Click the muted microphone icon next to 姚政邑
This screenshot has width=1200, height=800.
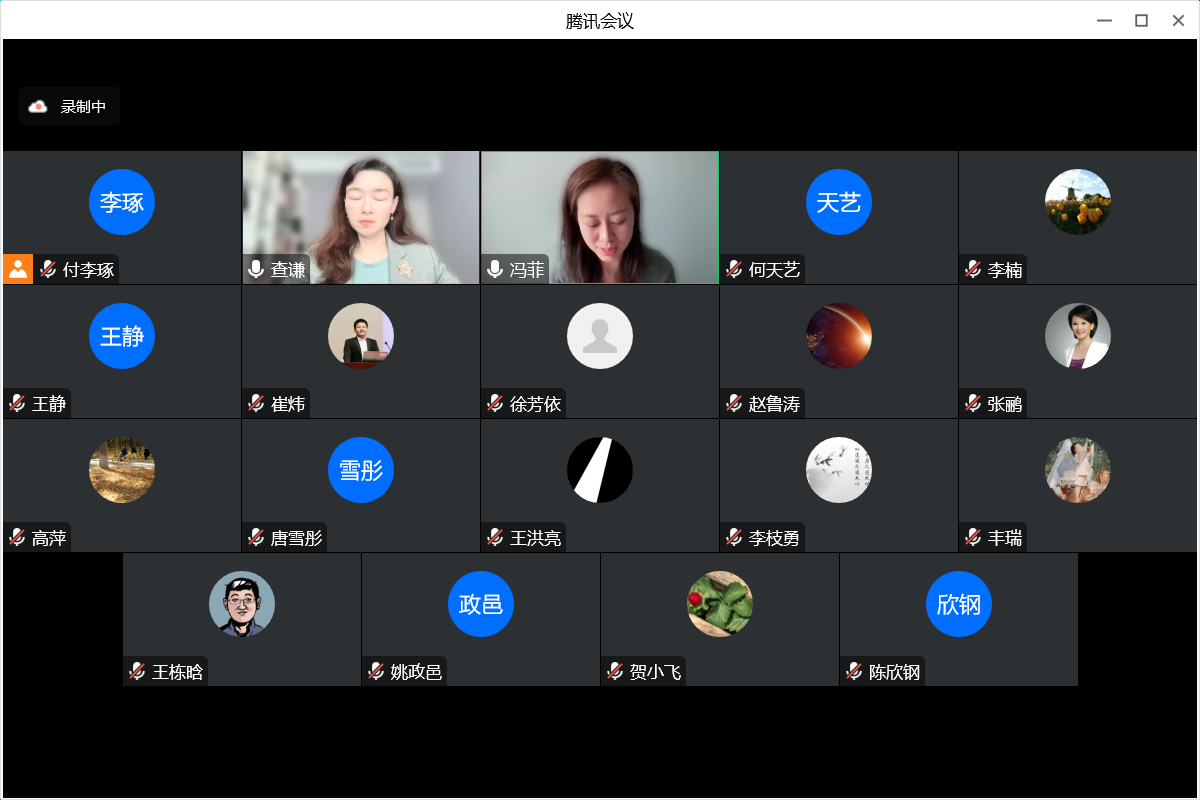[377, 671]
